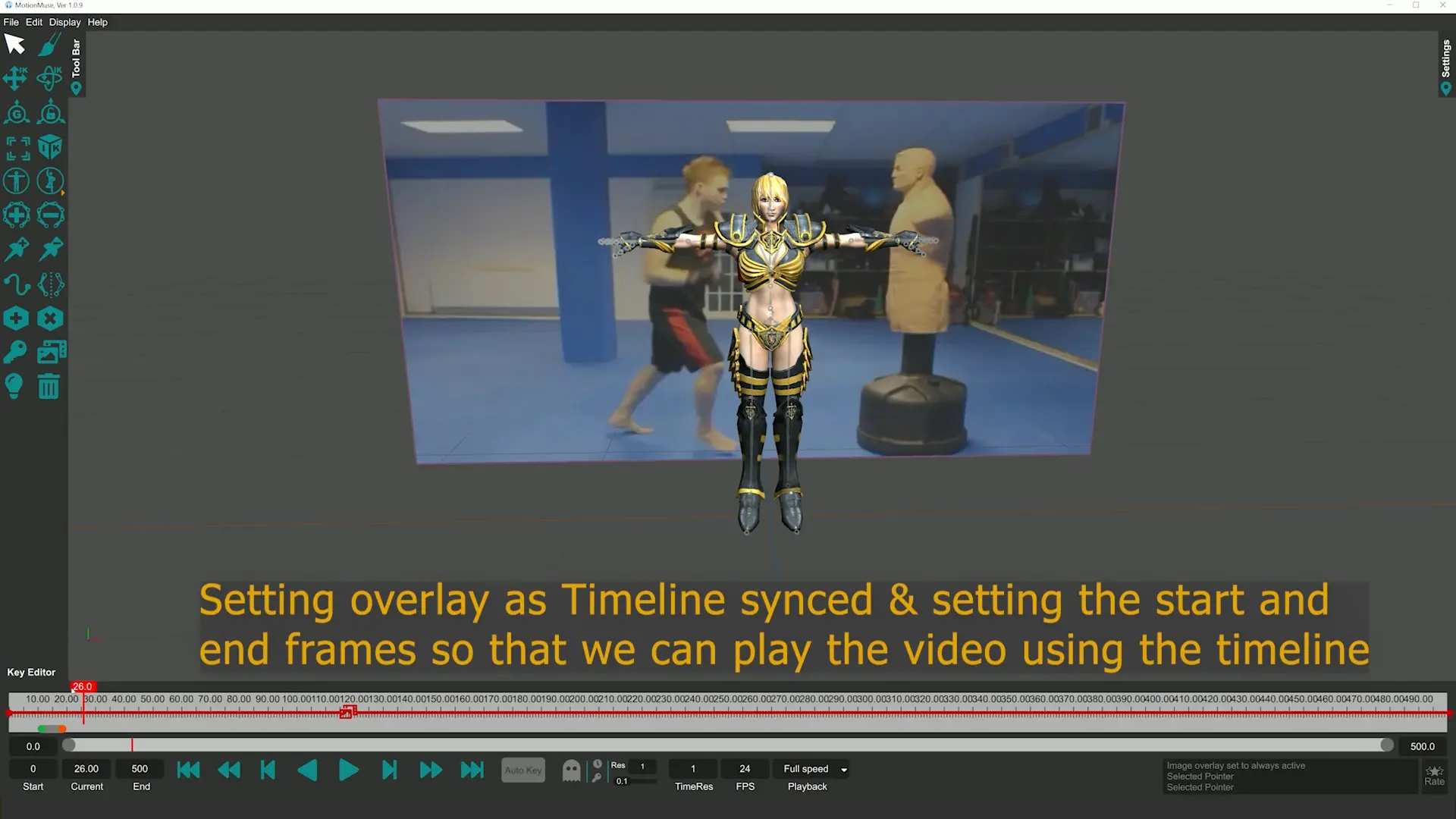Click the add pin icon
Screen dimensions: 1456x819
pos(16,249)
